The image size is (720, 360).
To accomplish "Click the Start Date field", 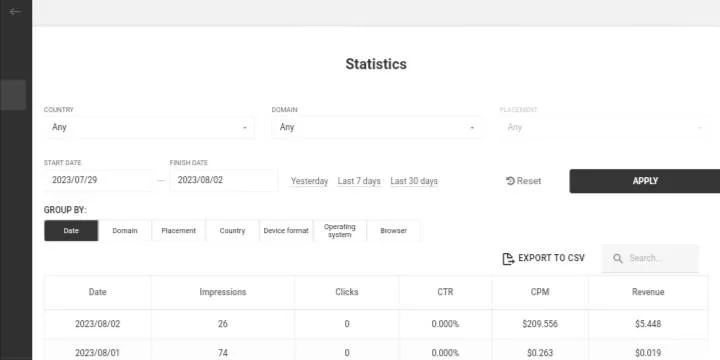I will point(98,180).
